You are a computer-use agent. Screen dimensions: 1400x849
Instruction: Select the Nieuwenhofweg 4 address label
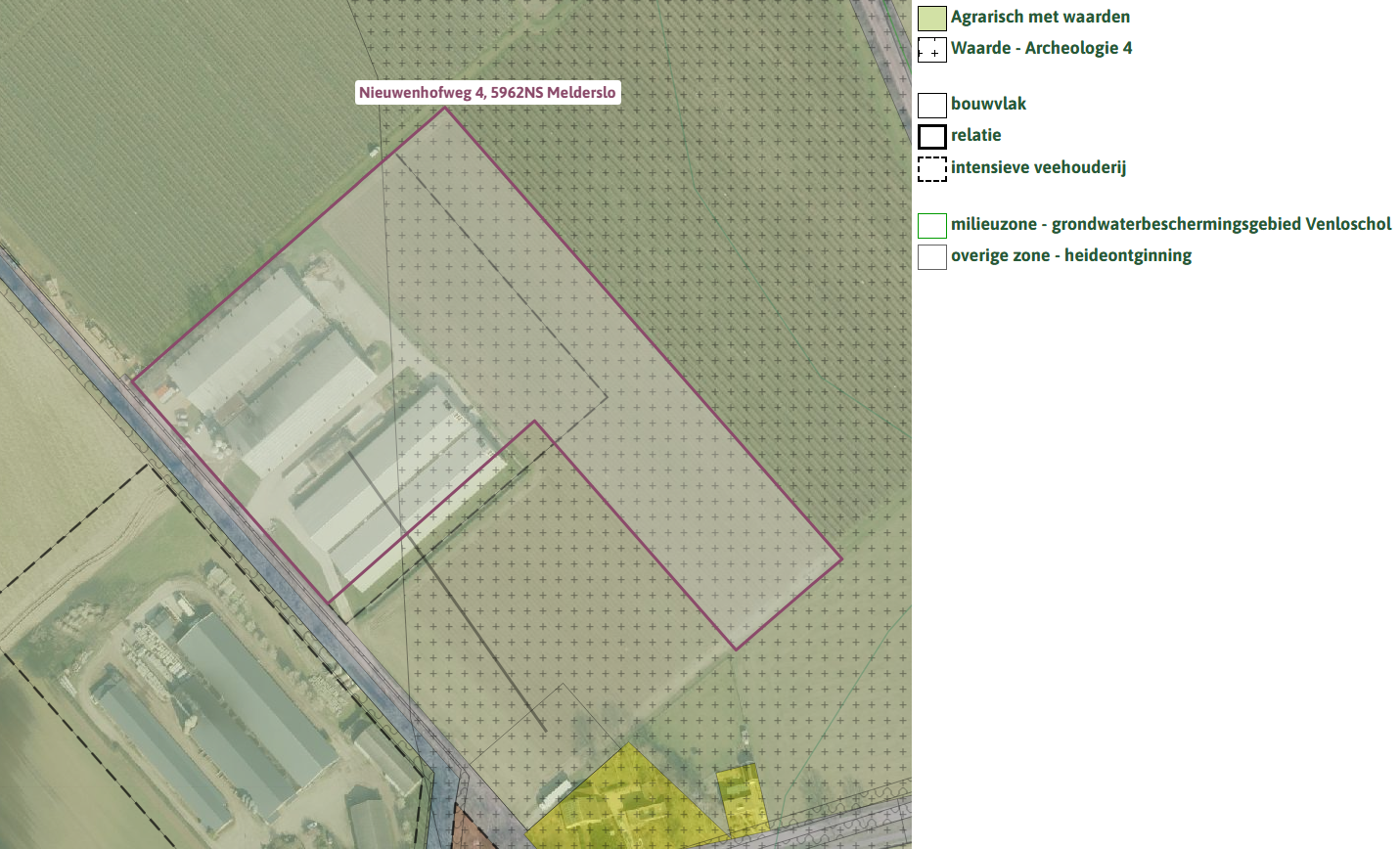pos(487,93)
